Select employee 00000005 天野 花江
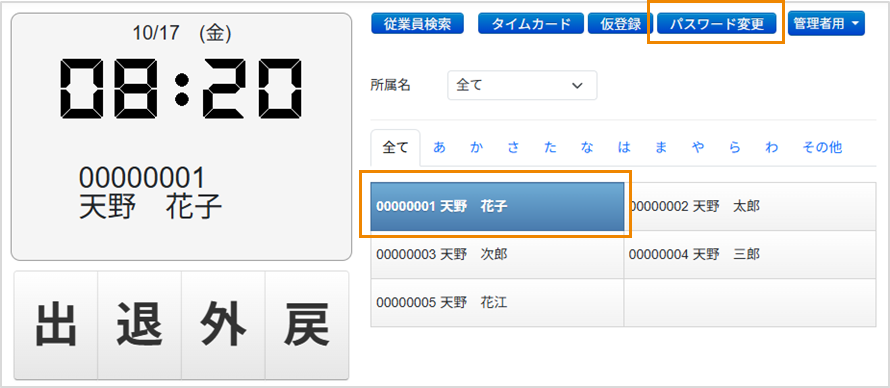The width and height of the screenshot is (890, 388). (497, 303)
